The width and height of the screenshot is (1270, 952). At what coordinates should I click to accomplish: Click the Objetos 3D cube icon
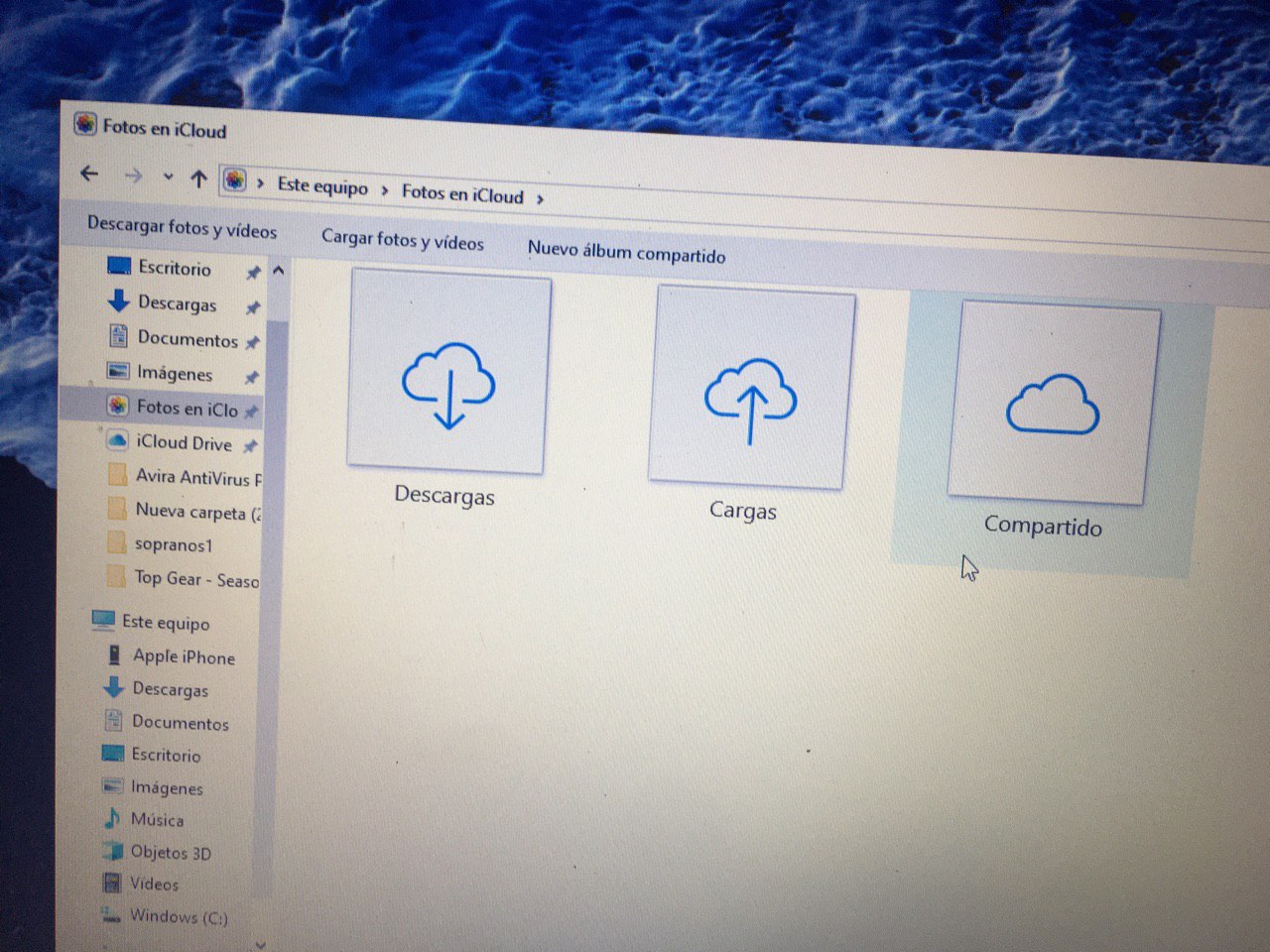[x=112, y=851]
